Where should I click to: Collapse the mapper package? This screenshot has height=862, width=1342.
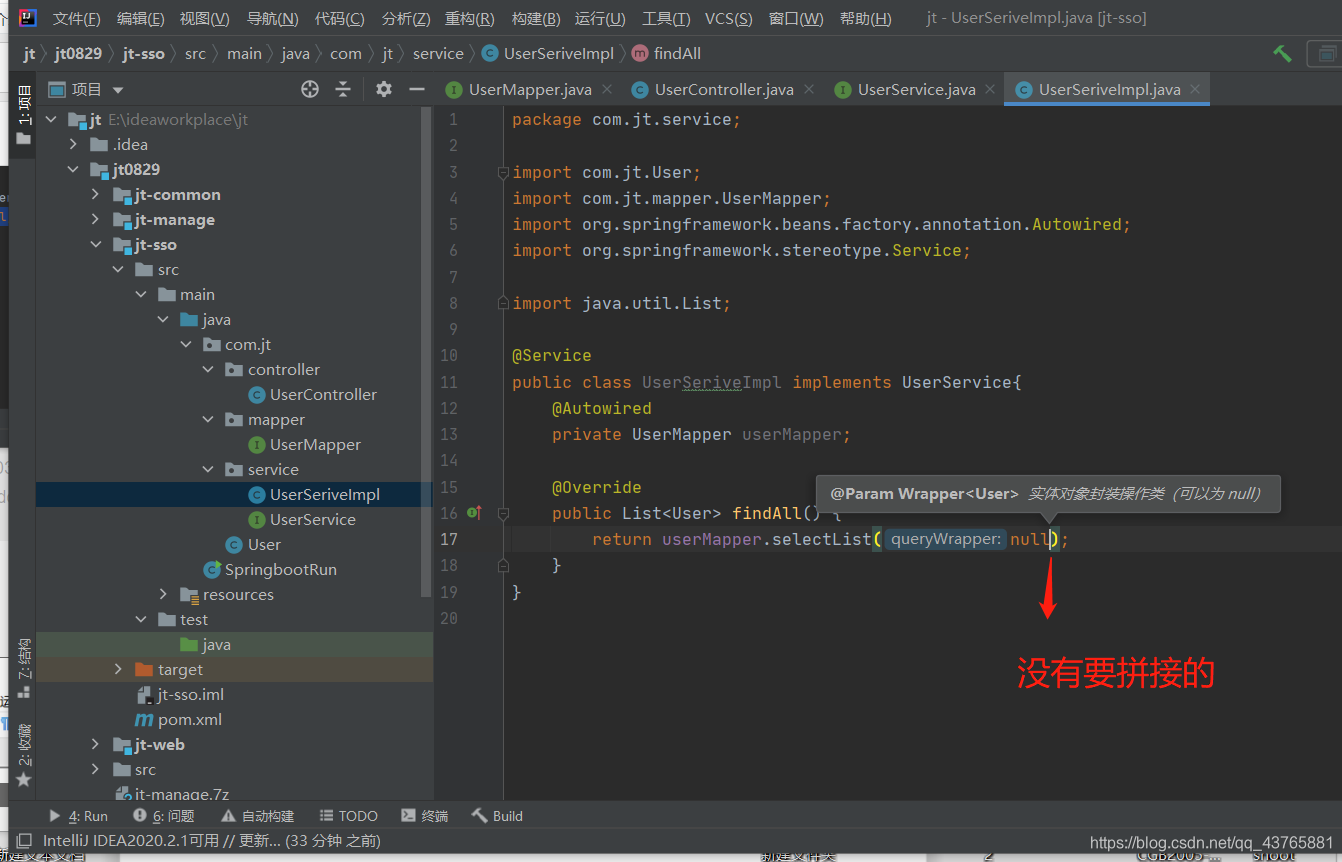point(208,419)
